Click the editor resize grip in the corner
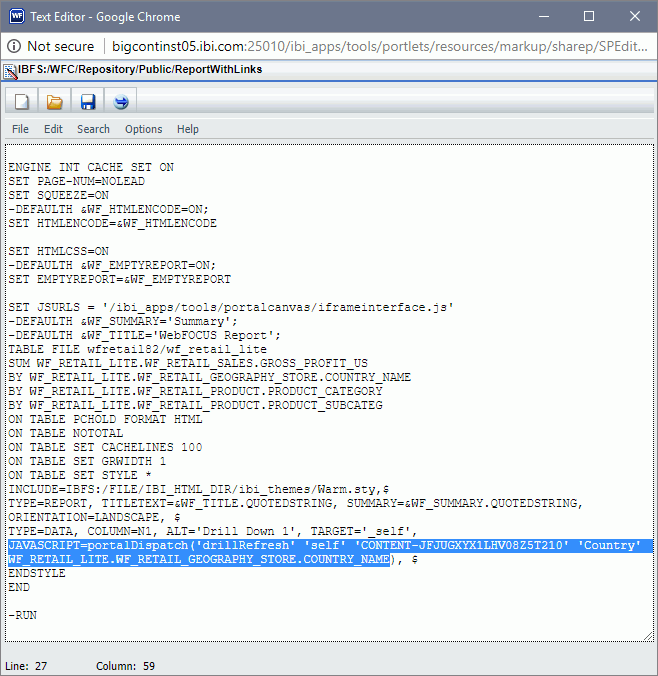 (648, 636)
